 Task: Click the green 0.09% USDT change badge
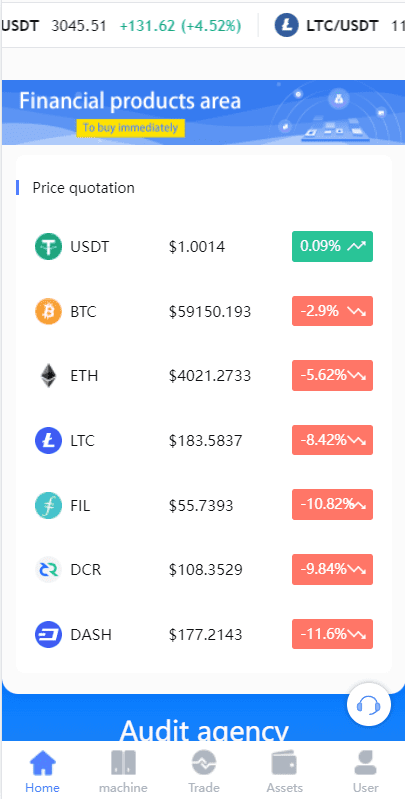tap(332, 247)
